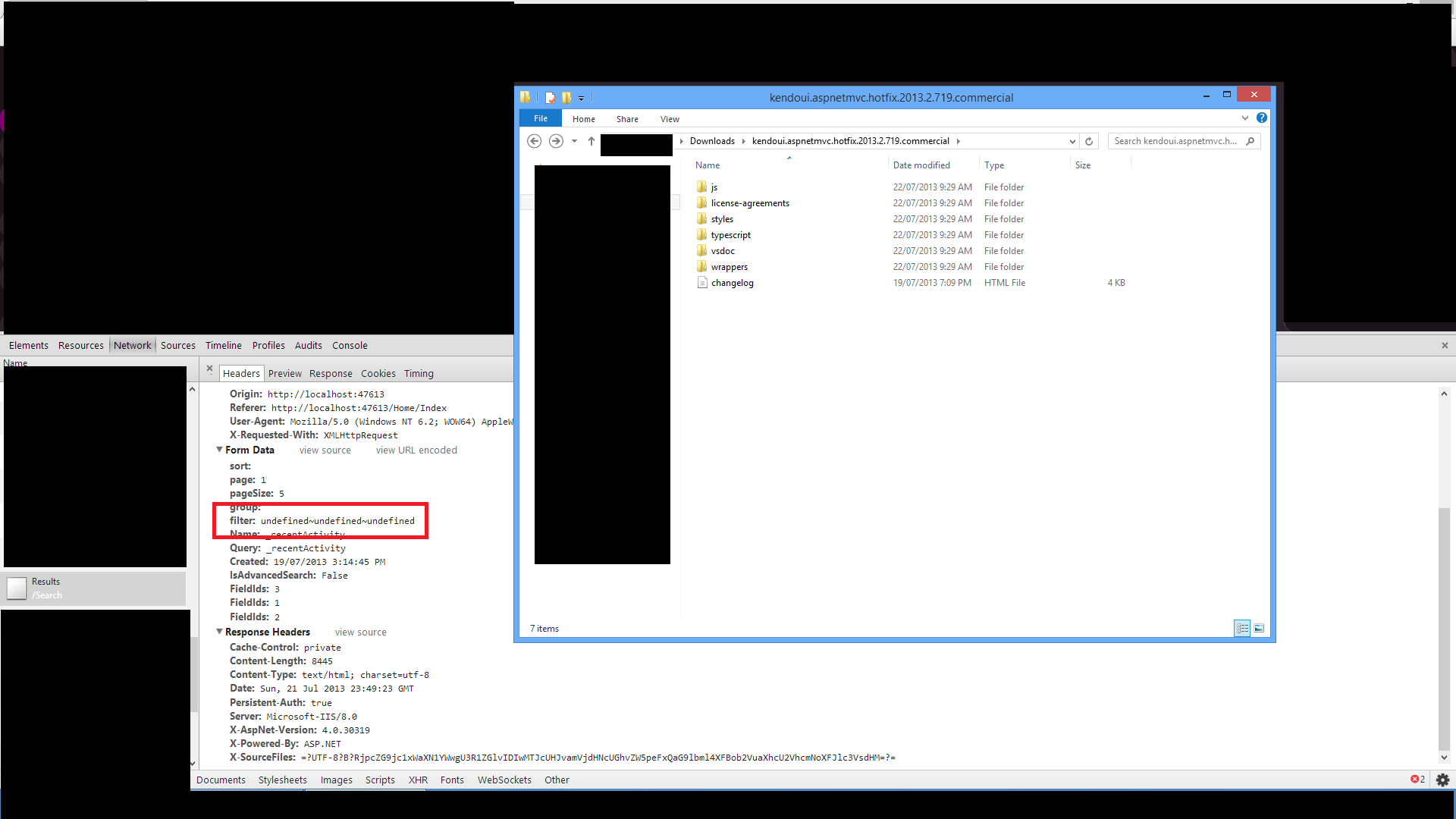Collapse the Form Data section
The width and height of the screenshot is (1456, 819).
click(219, 450)
